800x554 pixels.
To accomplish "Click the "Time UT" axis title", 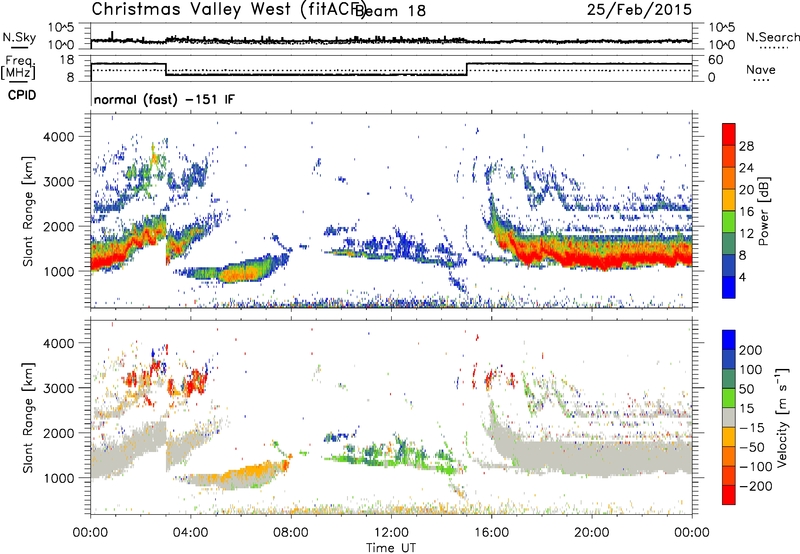I will pos(391,548).
